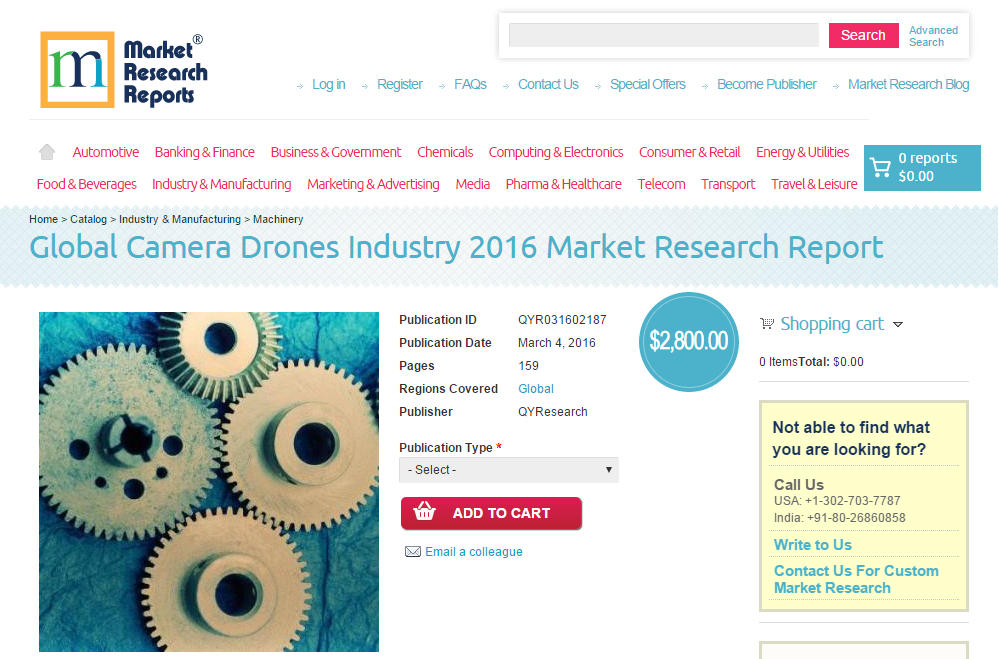Open Food & Beverages category
This screenshot has height=659, width=999.
tap(87, 184)
